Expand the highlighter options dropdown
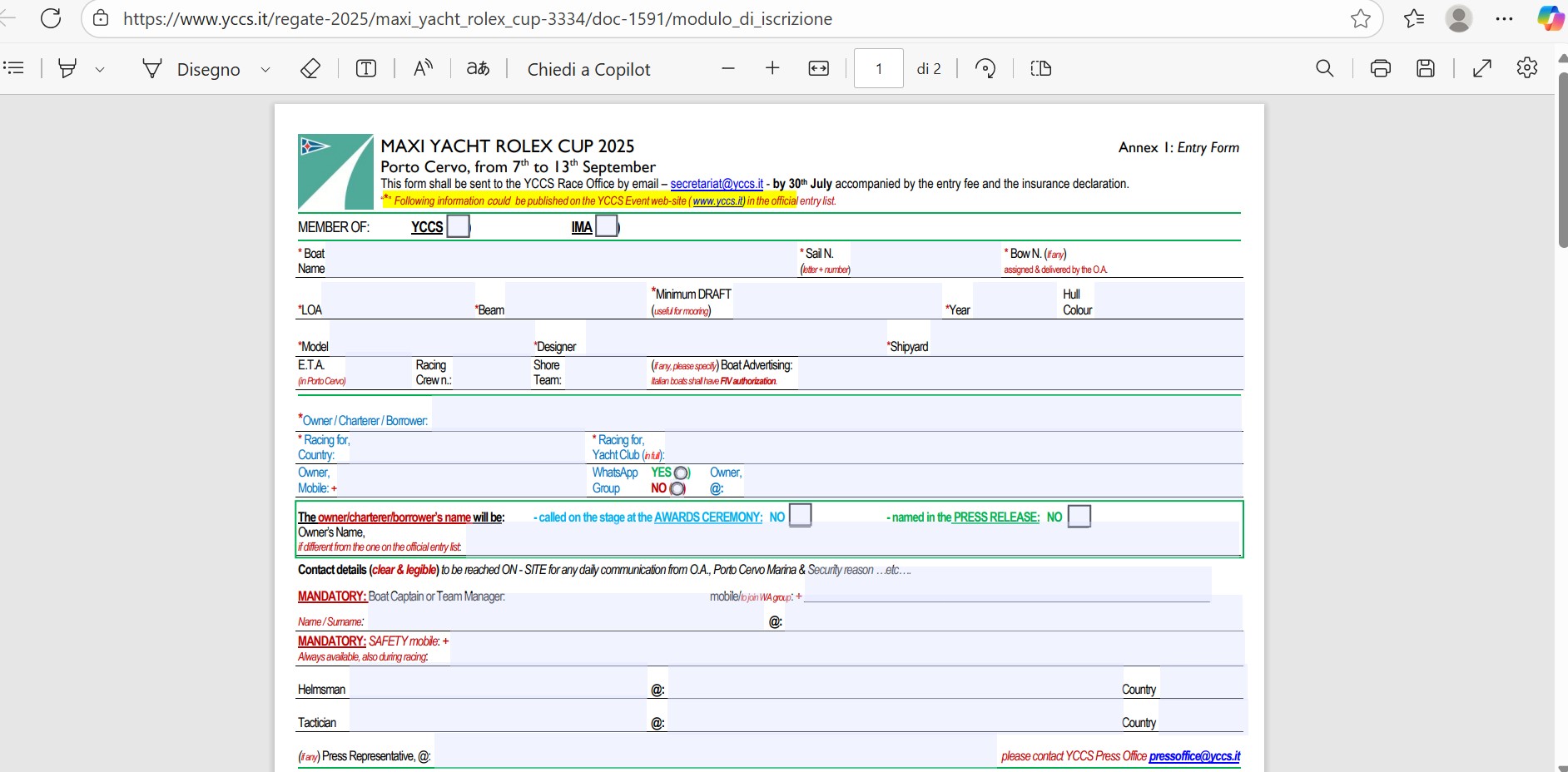 click(x=100, y=70)
